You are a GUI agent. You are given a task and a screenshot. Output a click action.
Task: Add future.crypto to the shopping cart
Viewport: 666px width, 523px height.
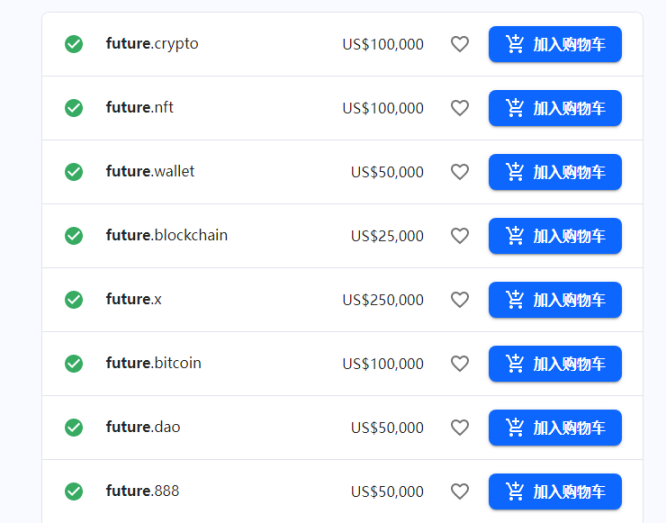click(555, 44)
